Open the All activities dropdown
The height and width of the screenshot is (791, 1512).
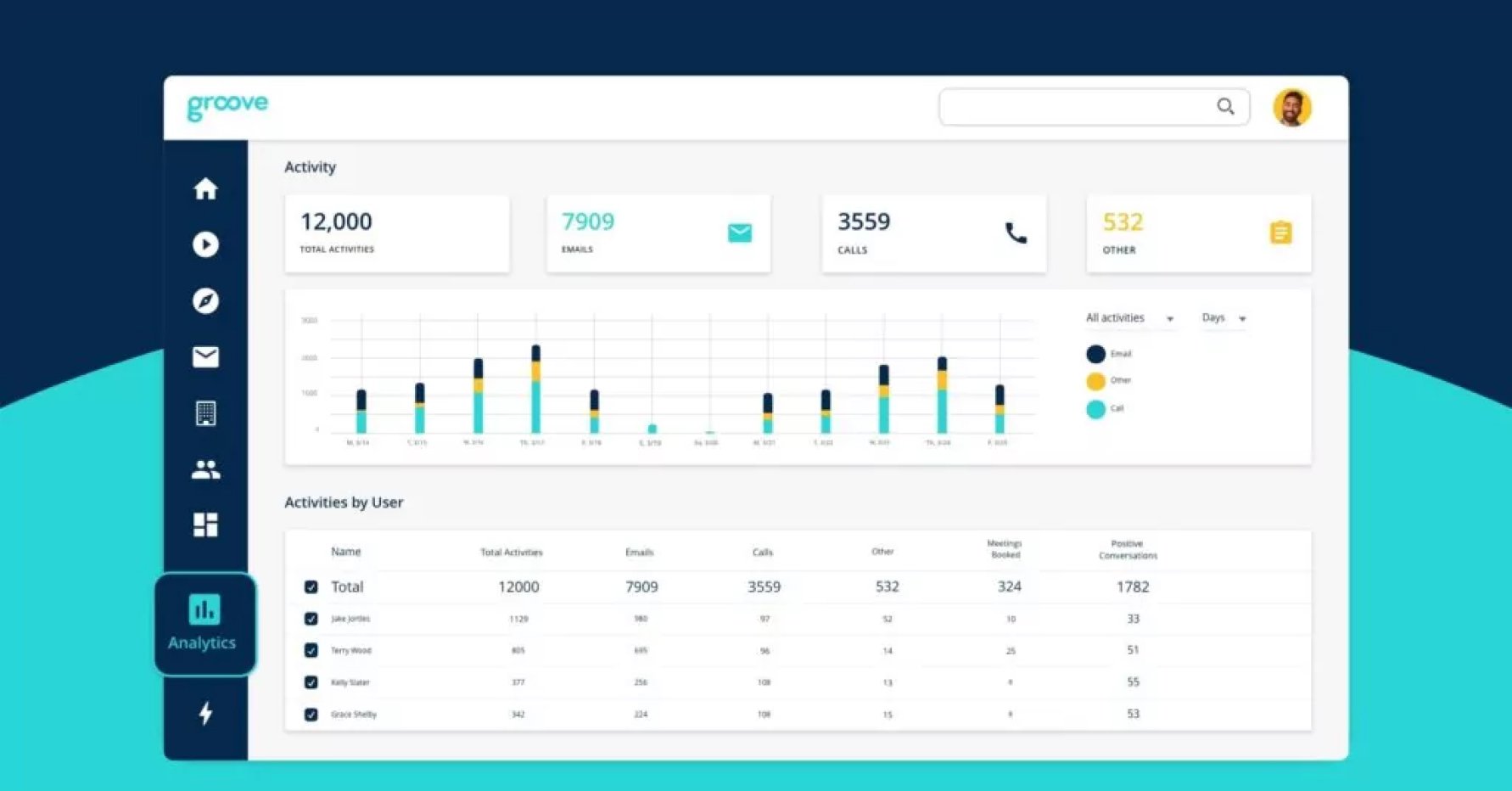coord(1128,317)
